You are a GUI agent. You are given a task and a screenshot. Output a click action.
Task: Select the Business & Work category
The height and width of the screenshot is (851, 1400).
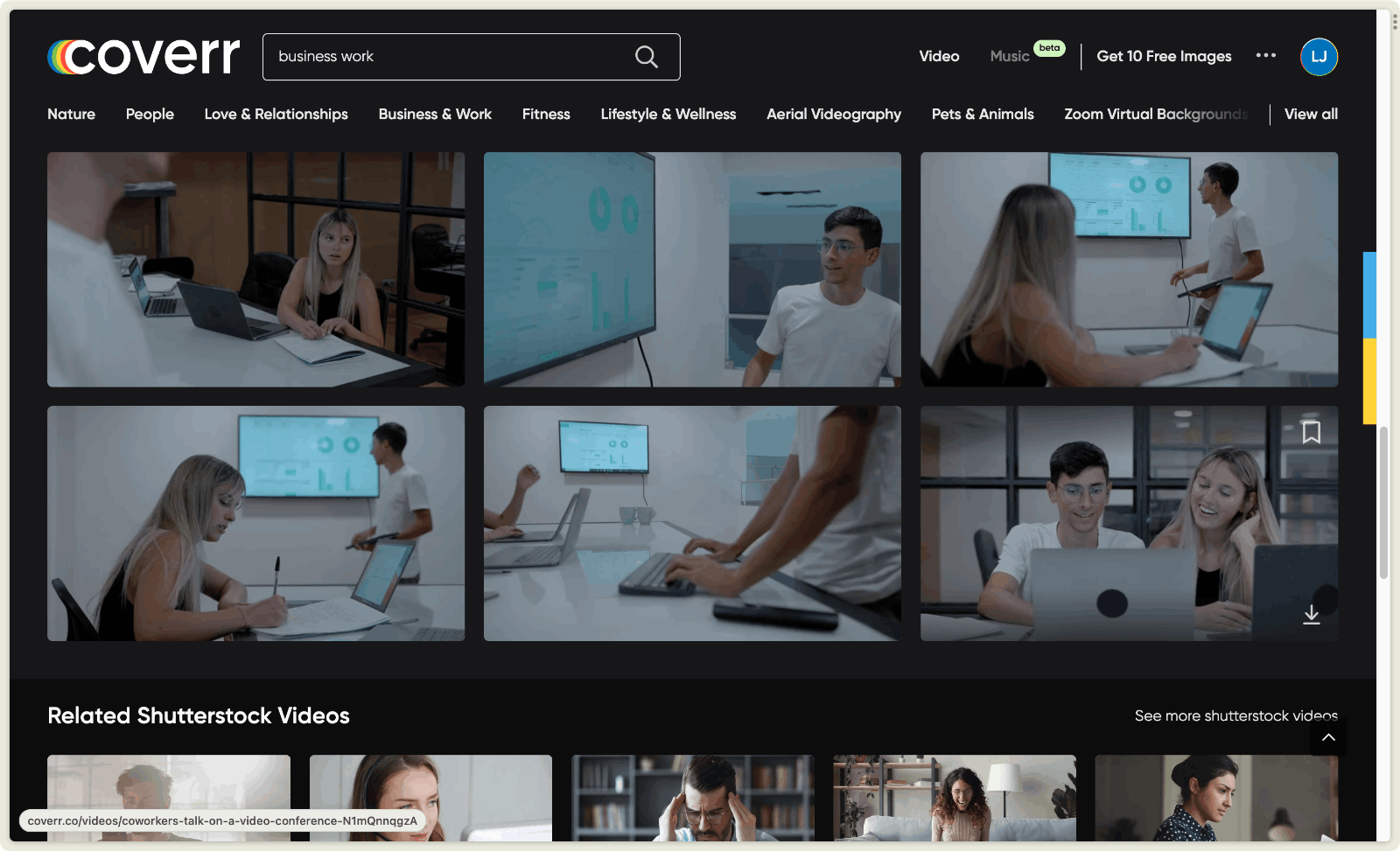click(435, 115)
